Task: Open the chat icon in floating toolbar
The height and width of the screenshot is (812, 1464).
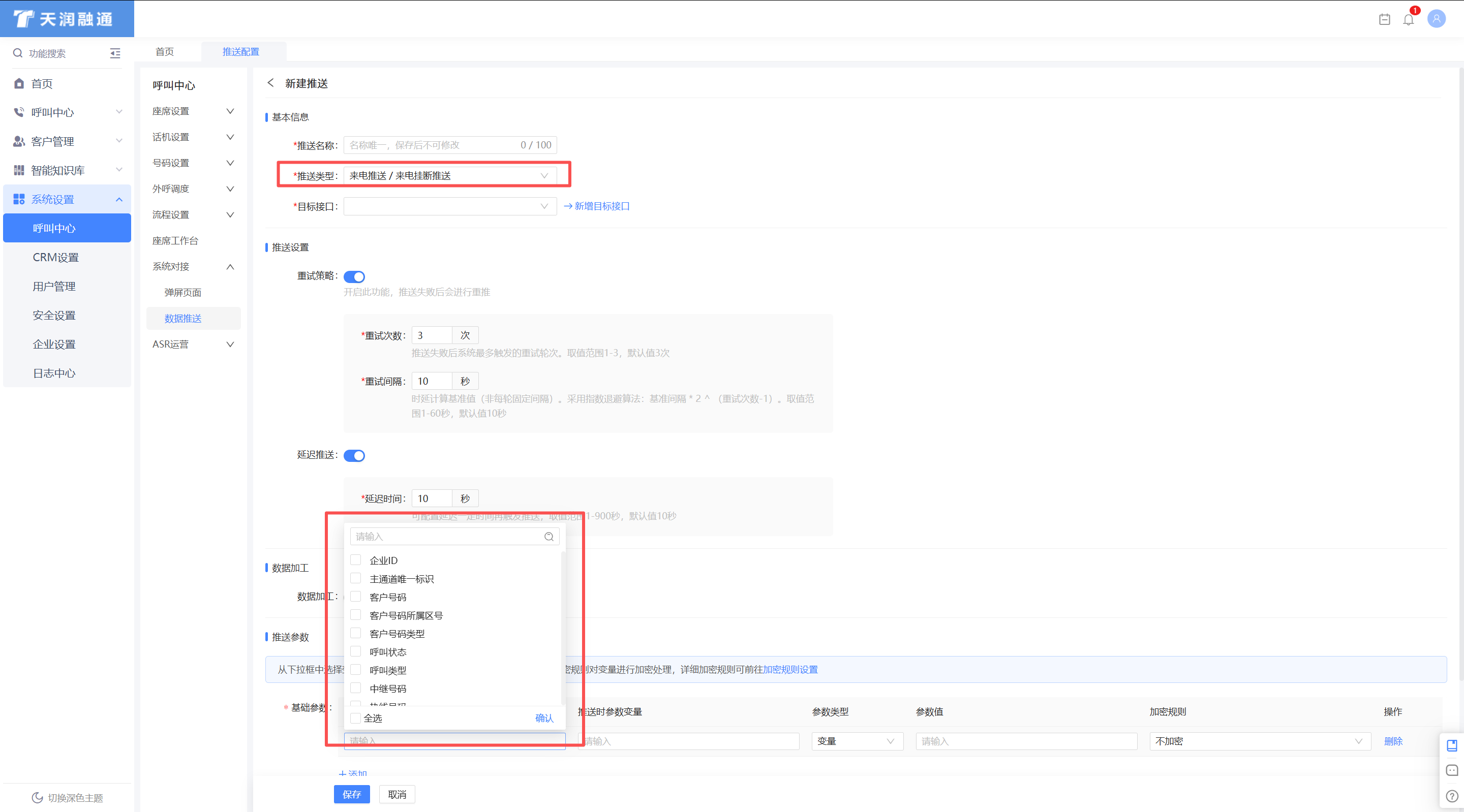Action: click(1452, 770)
